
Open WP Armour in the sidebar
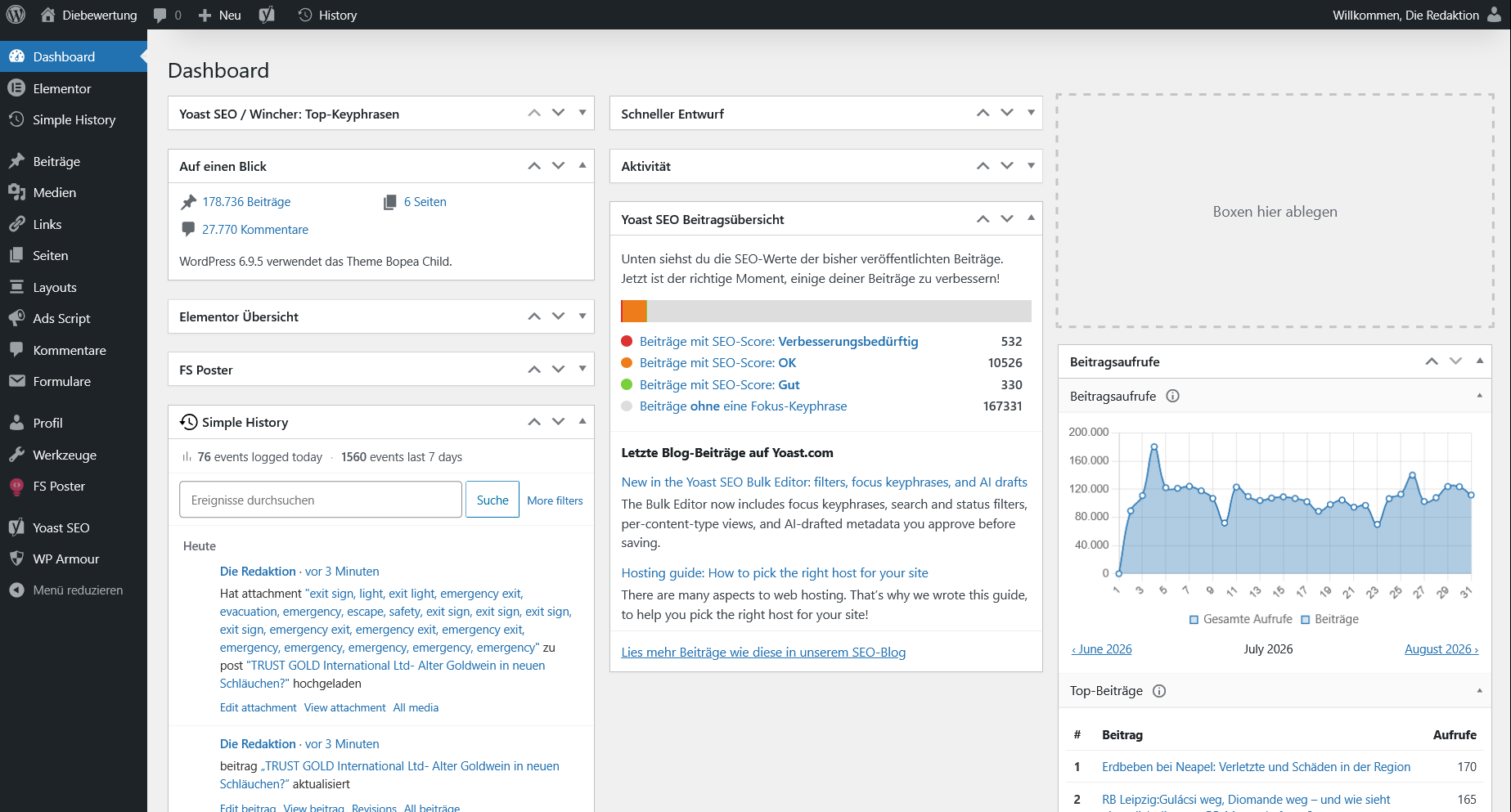(74, 559)
